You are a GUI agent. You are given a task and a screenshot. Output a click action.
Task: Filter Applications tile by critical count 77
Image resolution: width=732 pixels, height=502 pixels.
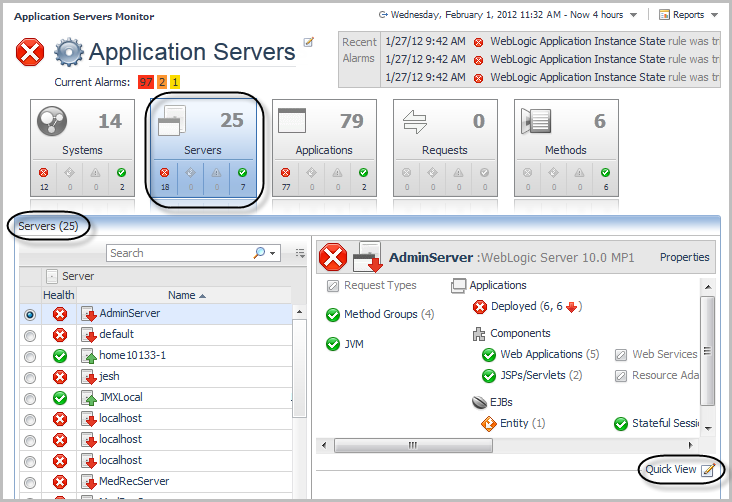click(286, 179)
